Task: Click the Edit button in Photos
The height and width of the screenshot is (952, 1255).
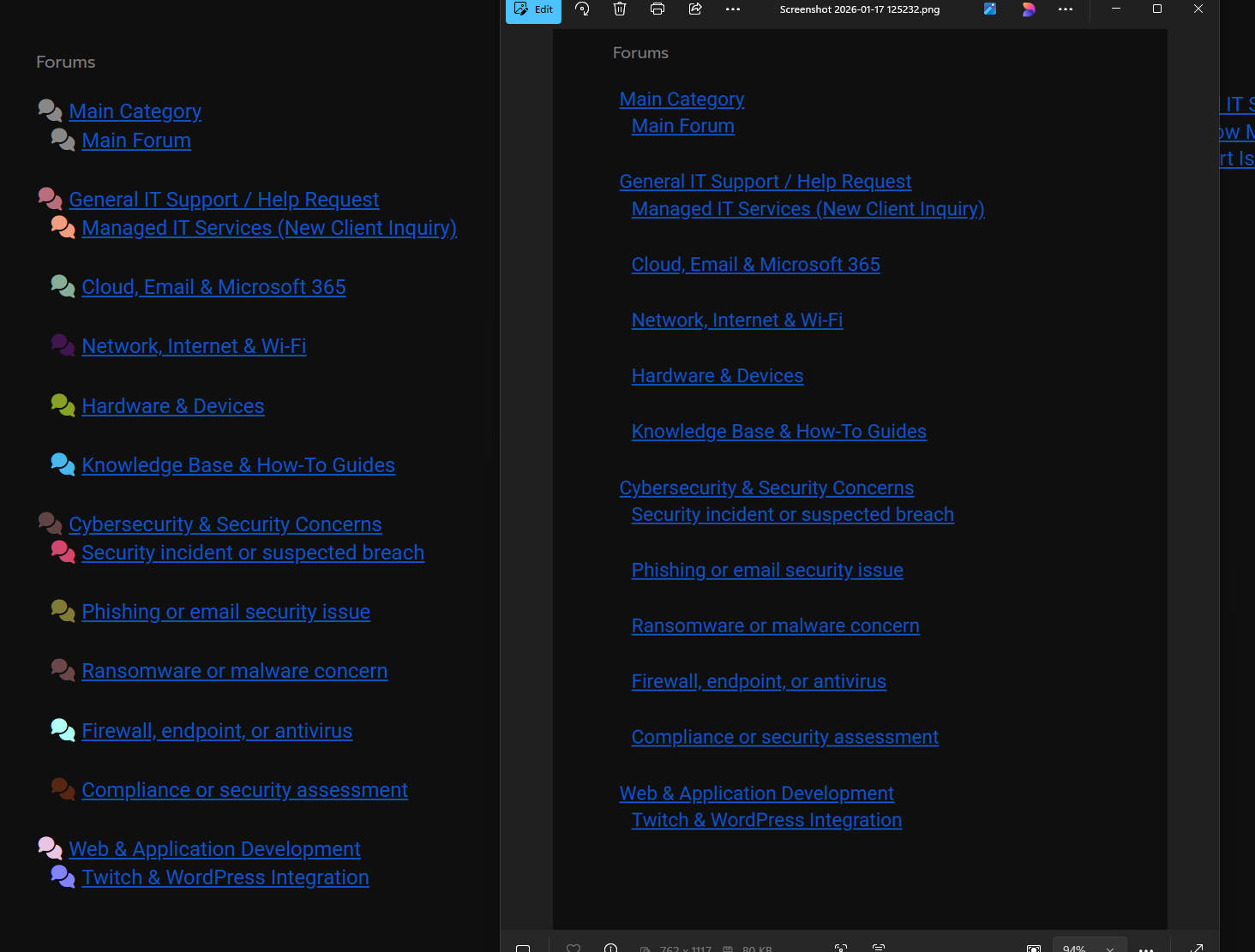Action: pos(533,9)
